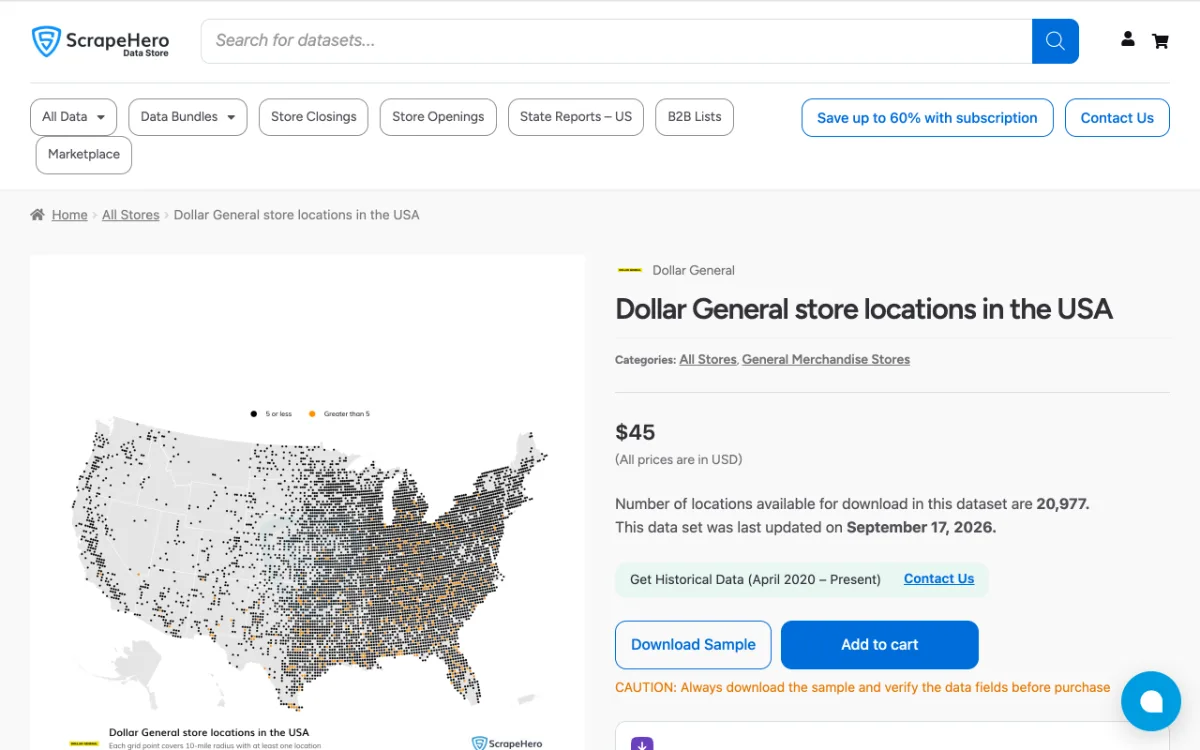Screen dimensions: 1200x750
Task: Click Save up to 60% with subscription
Action: (x=927, y=118)
